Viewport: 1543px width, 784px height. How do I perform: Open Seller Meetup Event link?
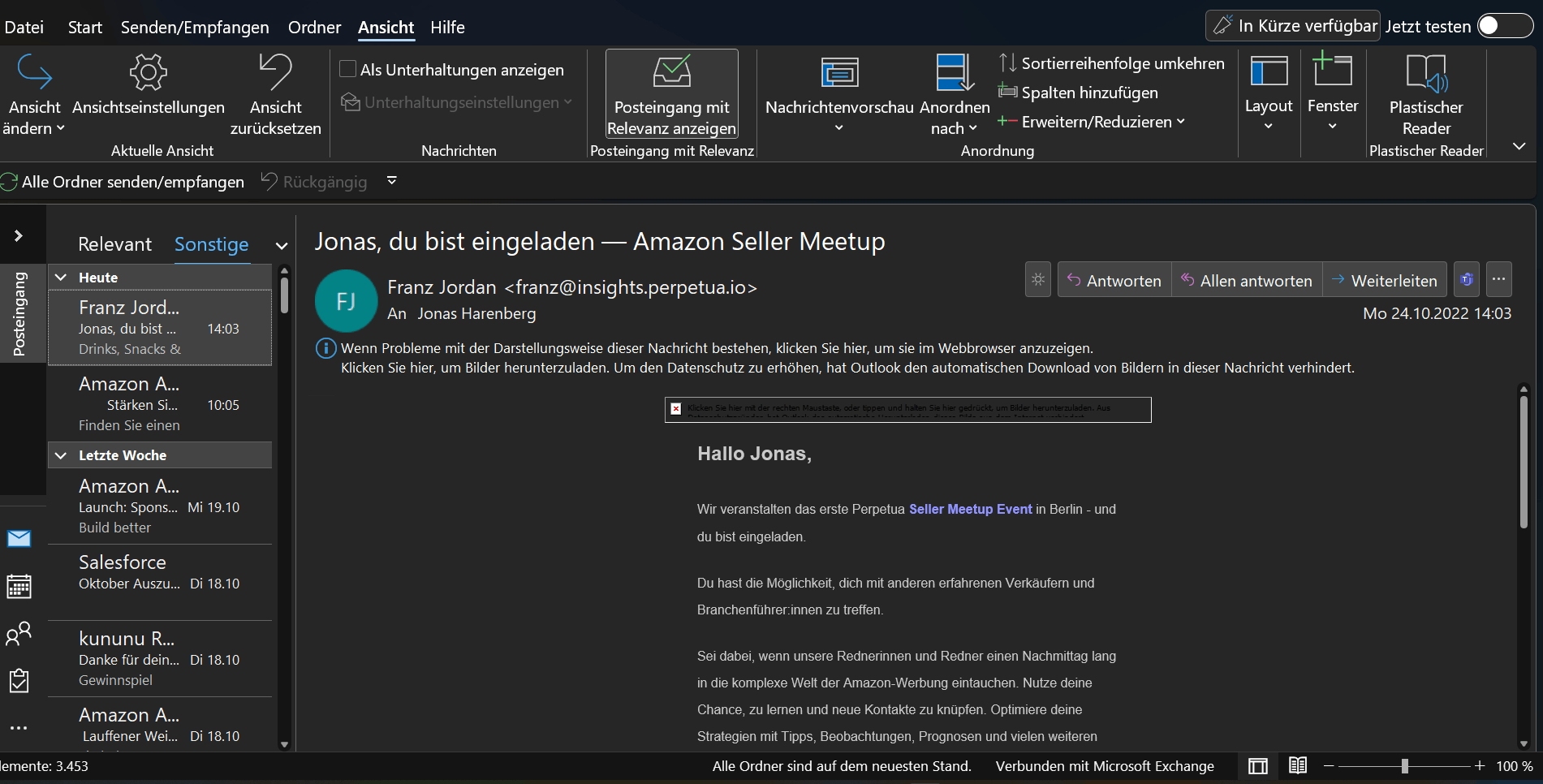coord(971,509)
